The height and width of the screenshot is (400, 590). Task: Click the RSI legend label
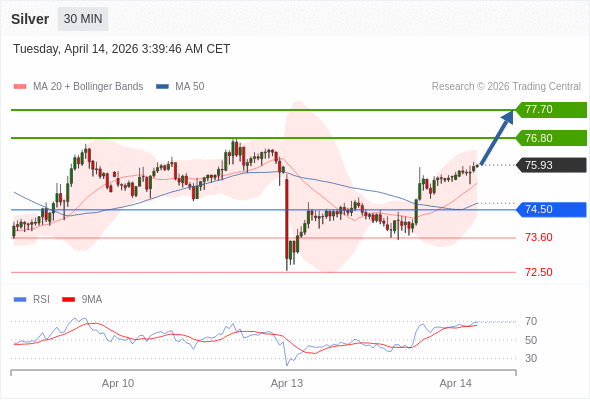tap(41, 300)
